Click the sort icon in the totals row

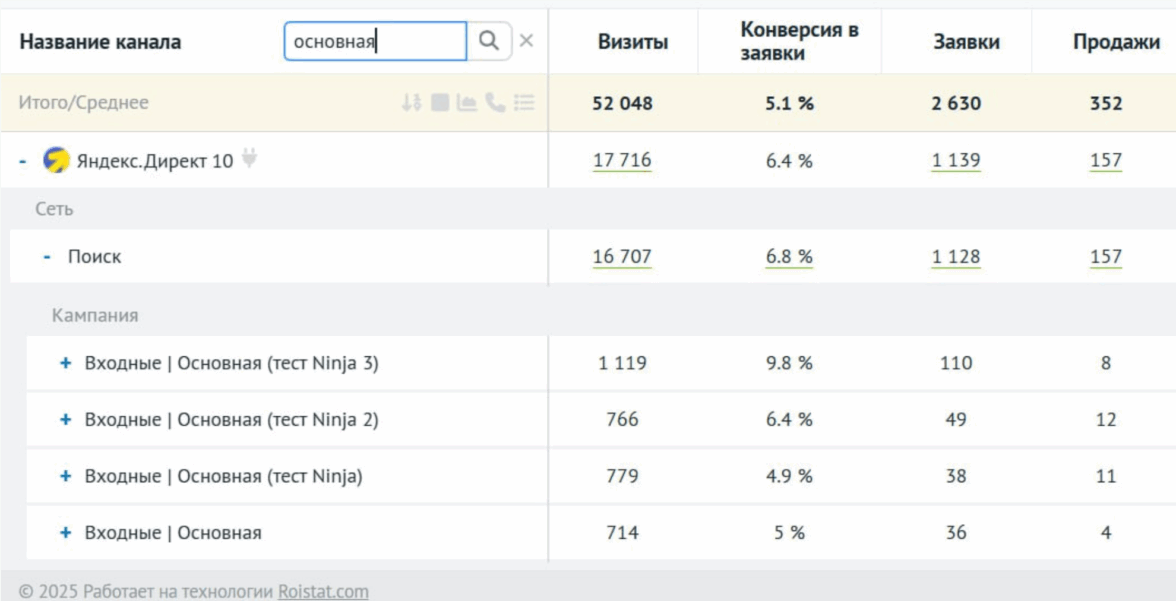click(x=411, y=103)
